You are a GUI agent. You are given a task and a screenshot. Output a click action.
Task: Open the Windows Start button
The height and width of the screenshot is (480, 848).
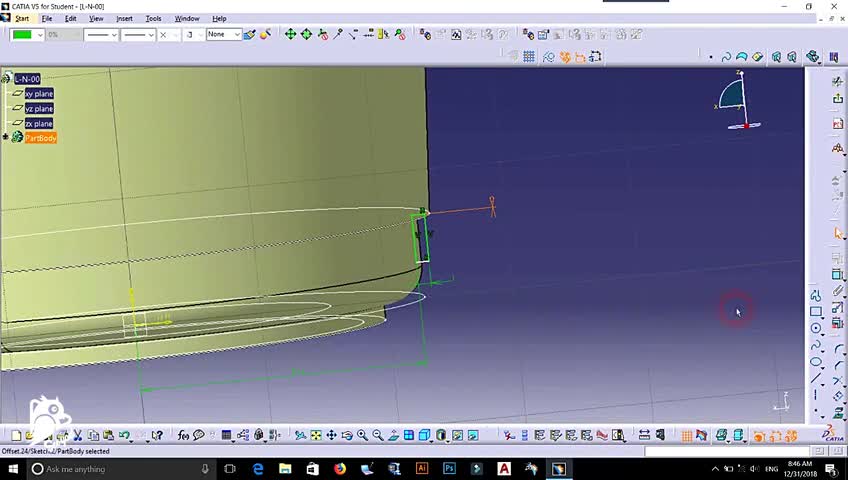pyautogui.click(x=13, y=469)
